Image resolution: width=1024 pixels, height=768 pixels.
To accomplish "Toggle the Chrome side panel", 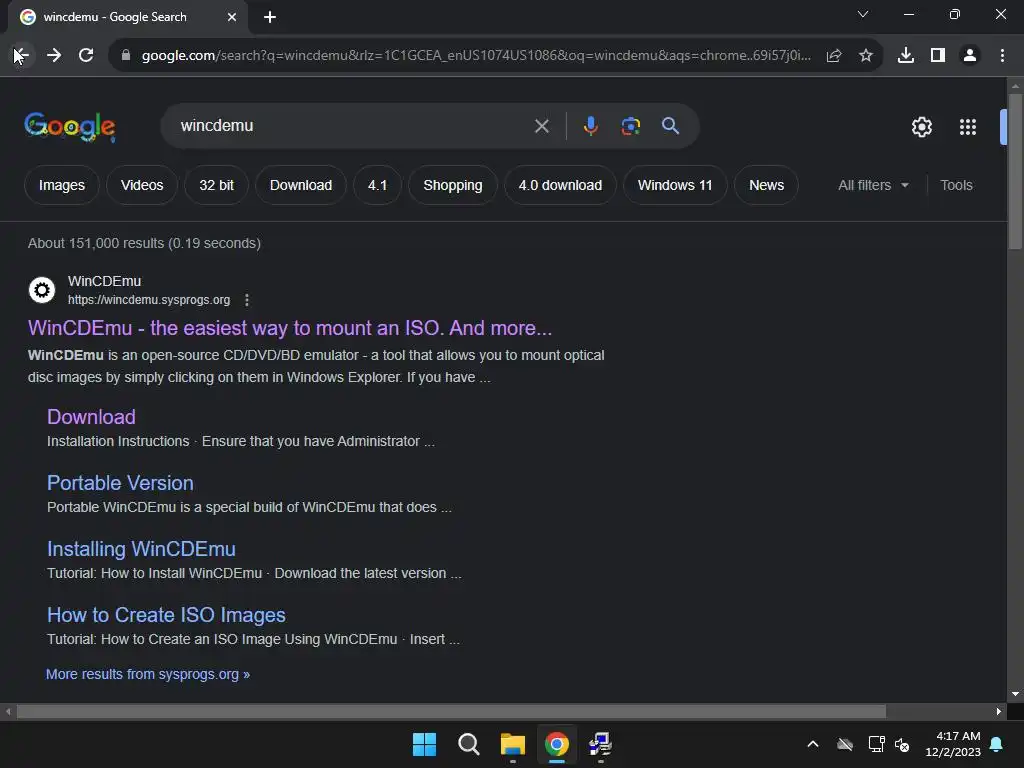I will click(938, 56).
